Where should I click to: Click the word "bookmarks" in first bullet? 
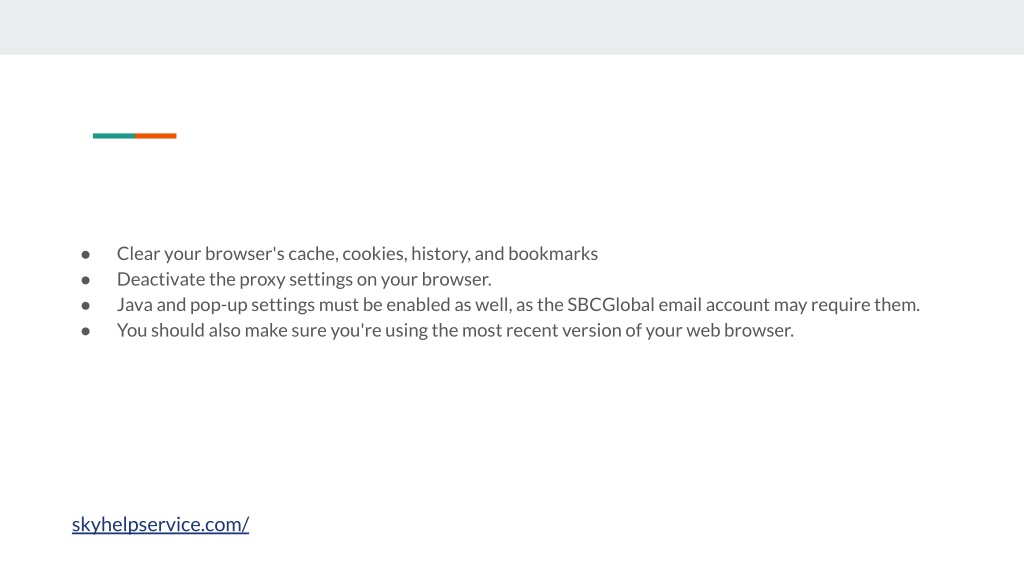(553, 253)
